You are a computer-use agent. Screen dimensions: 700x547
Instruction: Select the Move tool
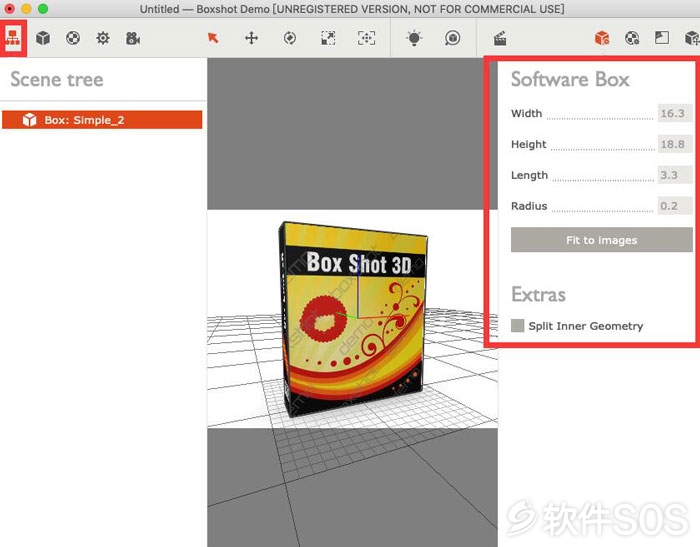[251, 38]
